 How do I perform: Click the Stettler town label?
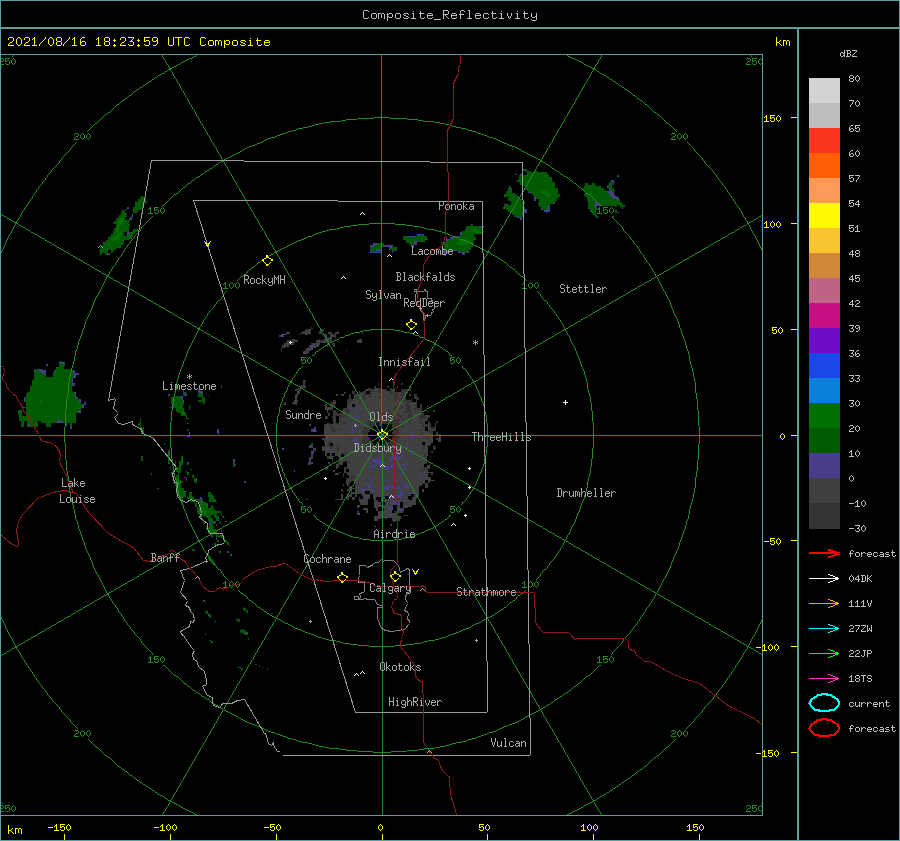click(583, 289)
